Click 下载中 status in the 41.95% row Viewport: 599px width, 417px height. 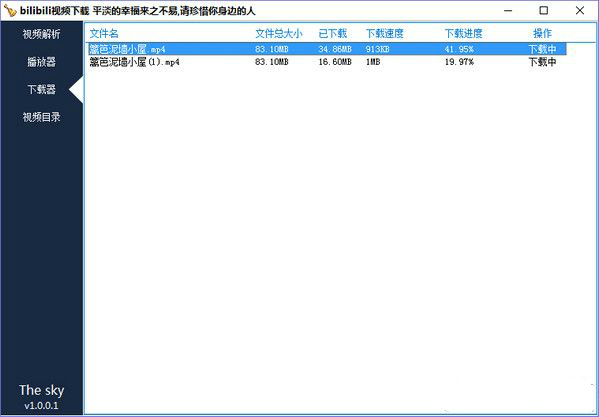tap(542, 49)
